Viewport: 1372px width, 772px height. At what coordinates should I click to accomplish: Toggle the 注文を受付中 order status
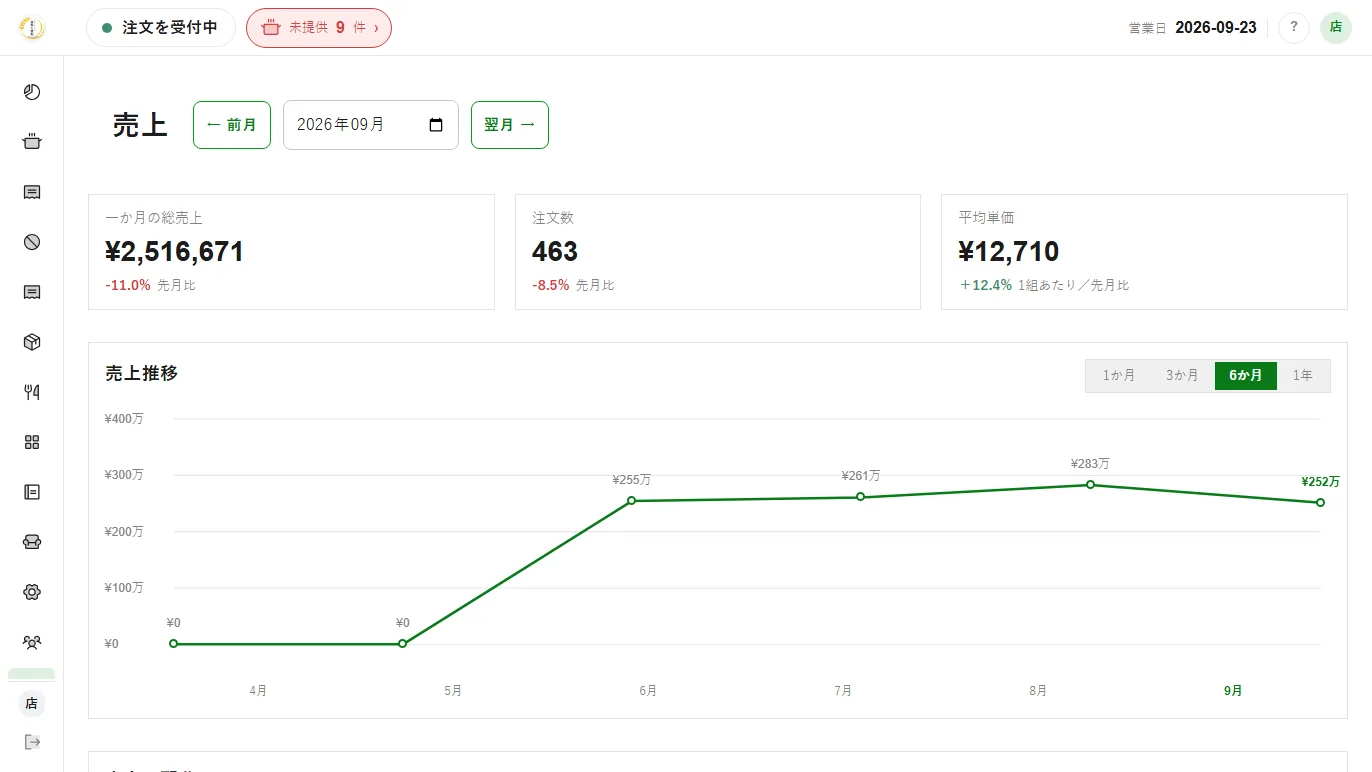(x=160, y=28)
